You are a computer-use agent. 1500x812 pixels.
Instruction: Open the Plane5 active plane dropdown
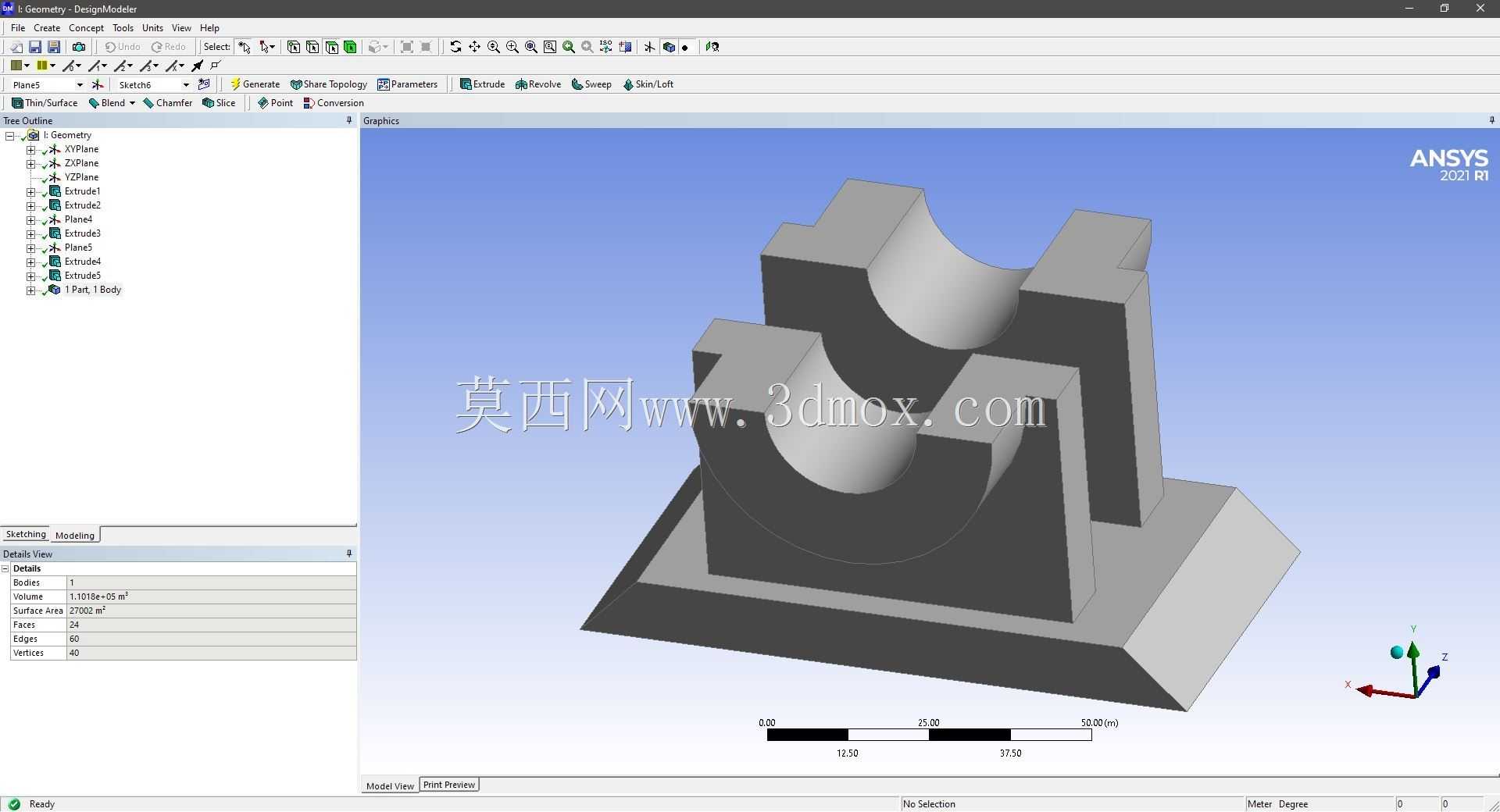(79, 84)
